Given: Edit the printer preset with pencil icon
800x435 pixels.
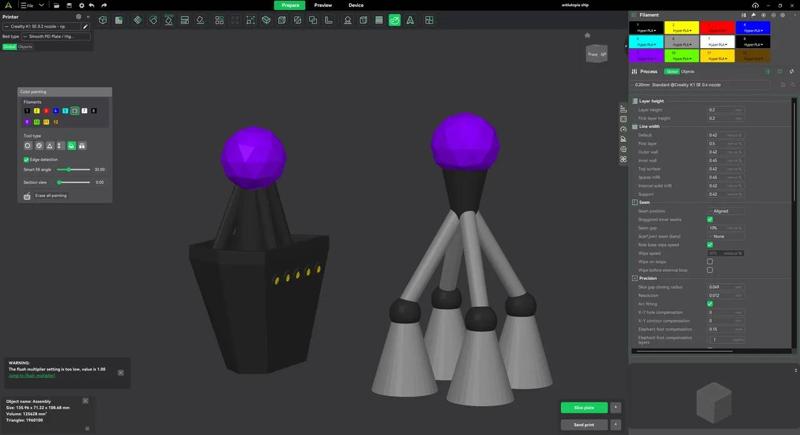Looking at the screenshot, I should point(85,27).
